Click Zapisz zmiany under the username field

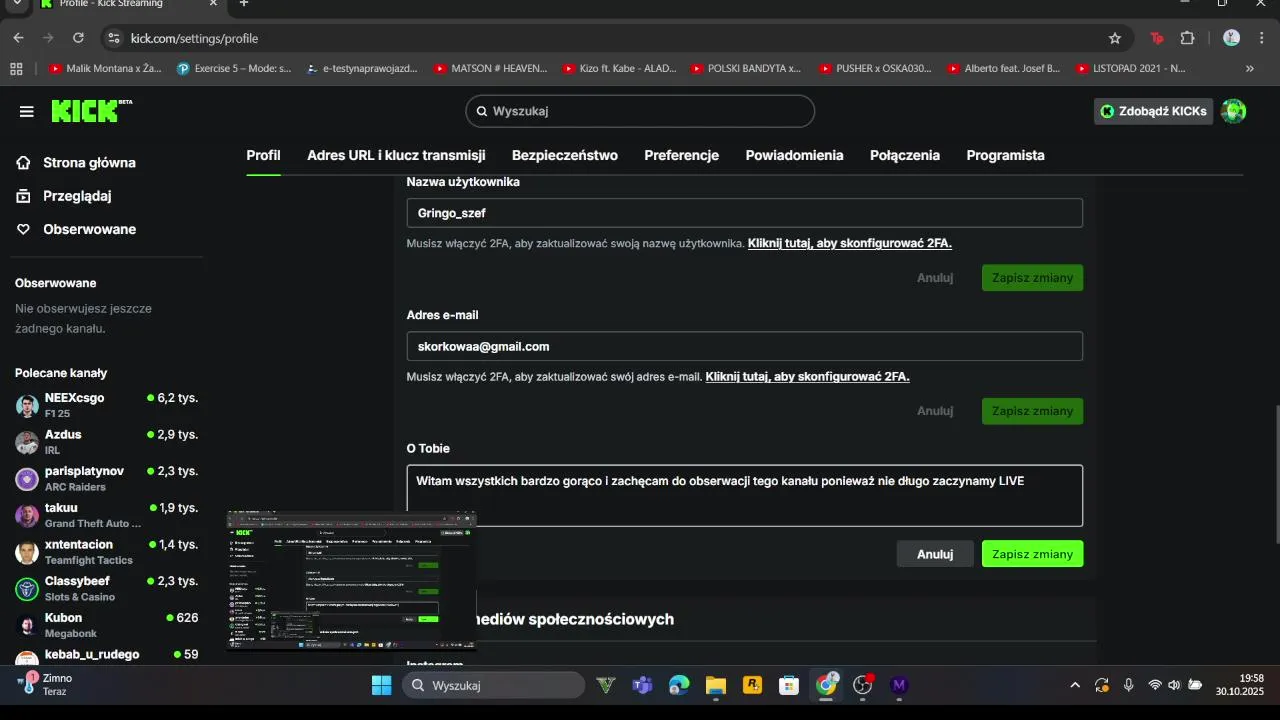point(1032,277)
